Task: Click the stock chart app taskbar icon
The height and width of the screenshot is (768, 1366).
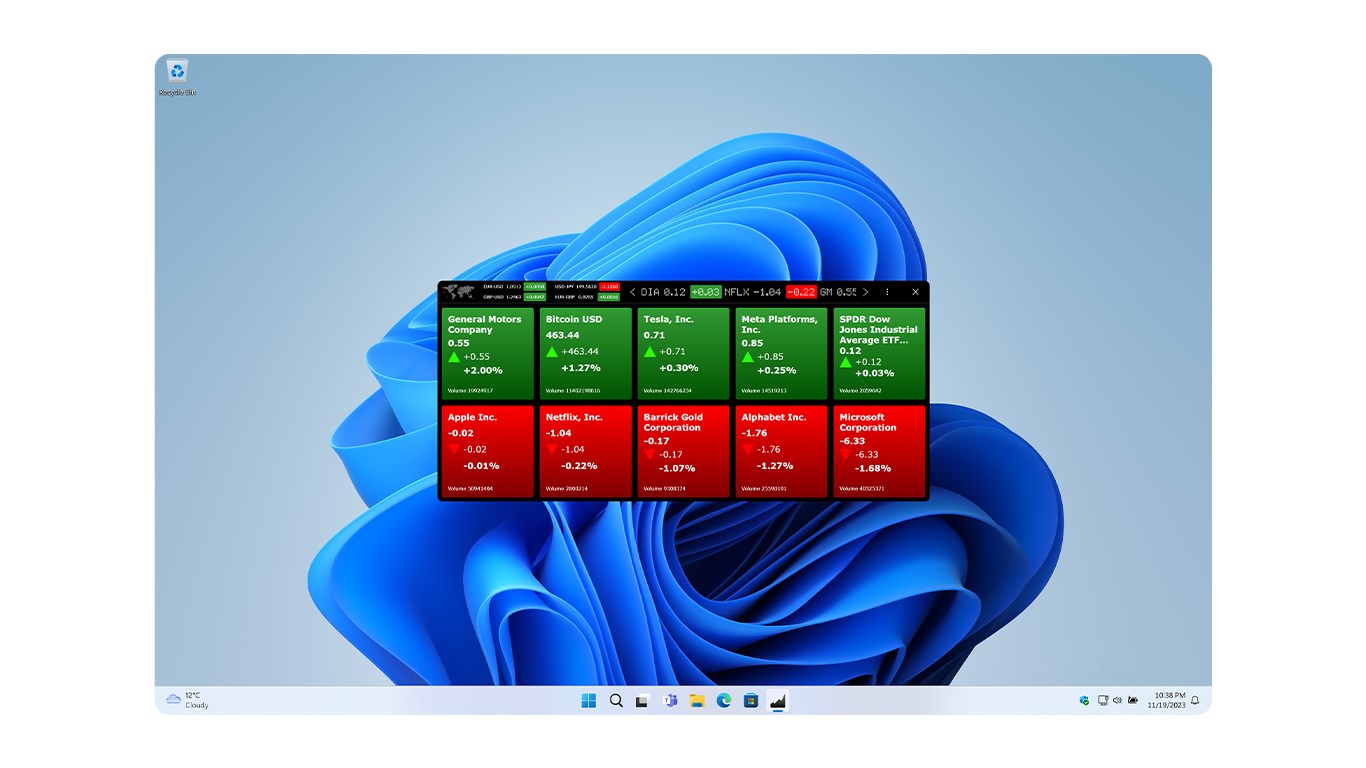Action: [778, 700]
